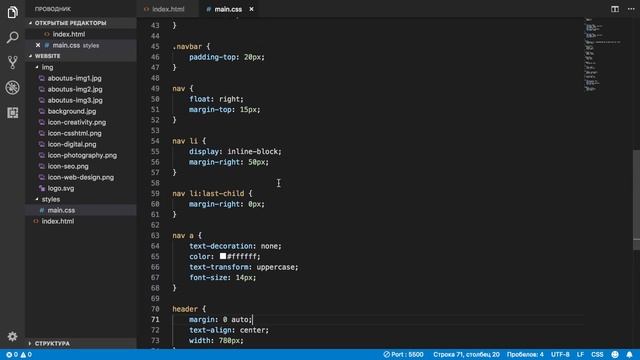640x360 pixels.
Task: Click the Live Server Port 5500 status
Action: (x=403, y=355)
